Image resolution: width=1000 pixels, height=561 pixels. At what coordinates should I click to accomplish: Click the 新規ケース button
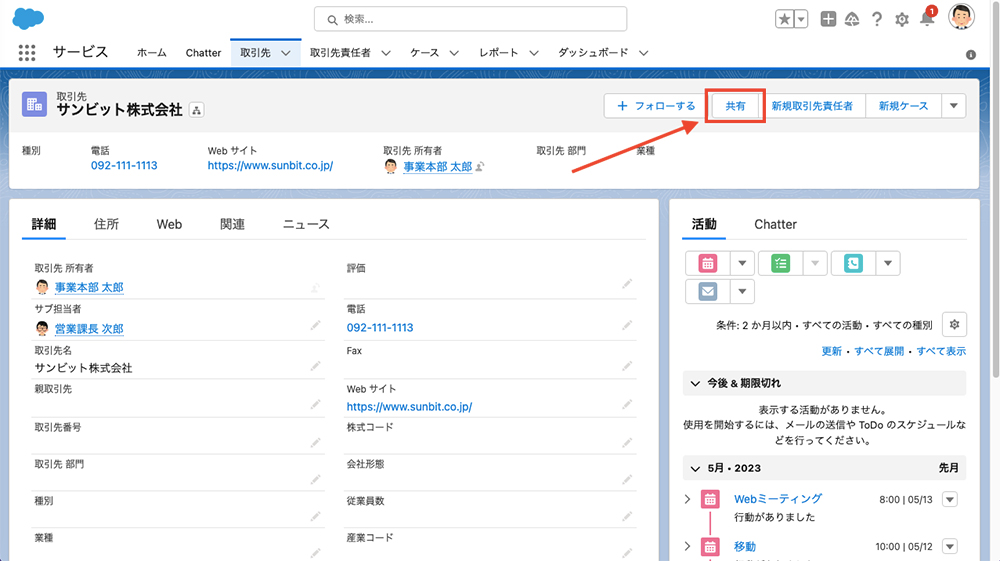coord(903,106)
